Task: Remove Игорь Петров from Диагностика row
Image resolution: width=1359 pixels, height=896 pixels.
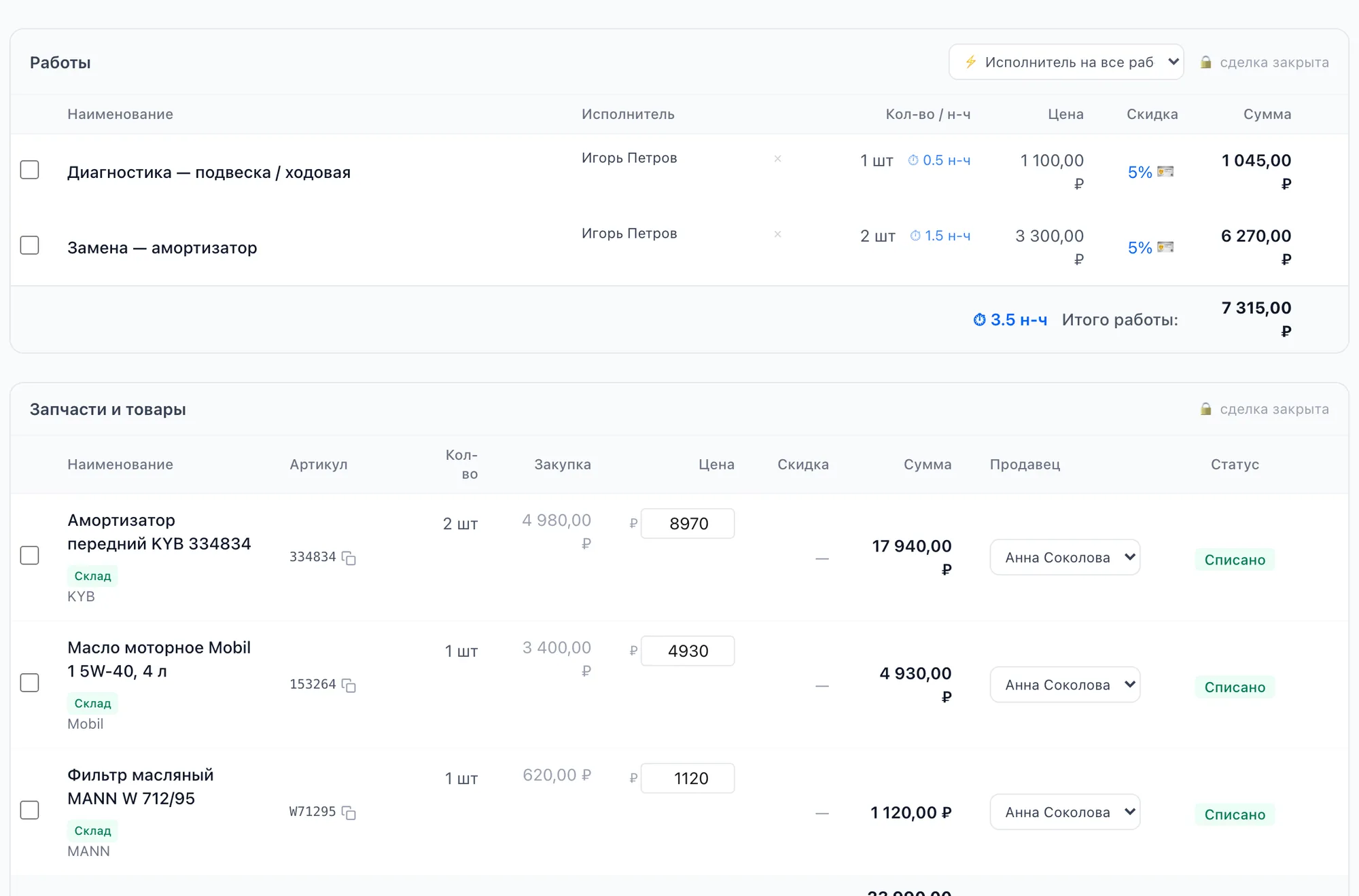Action: 777,158
